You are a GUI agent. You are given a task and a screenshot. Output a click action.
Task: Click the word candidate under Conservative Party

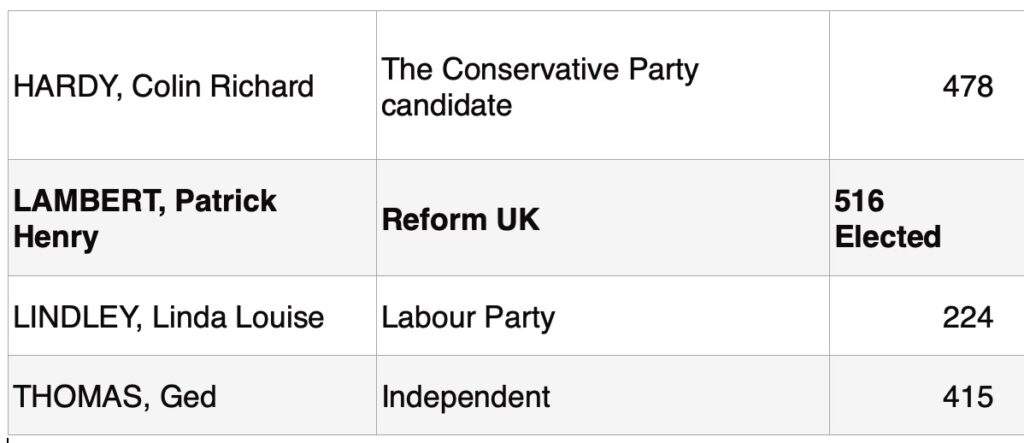pos(447,105)
